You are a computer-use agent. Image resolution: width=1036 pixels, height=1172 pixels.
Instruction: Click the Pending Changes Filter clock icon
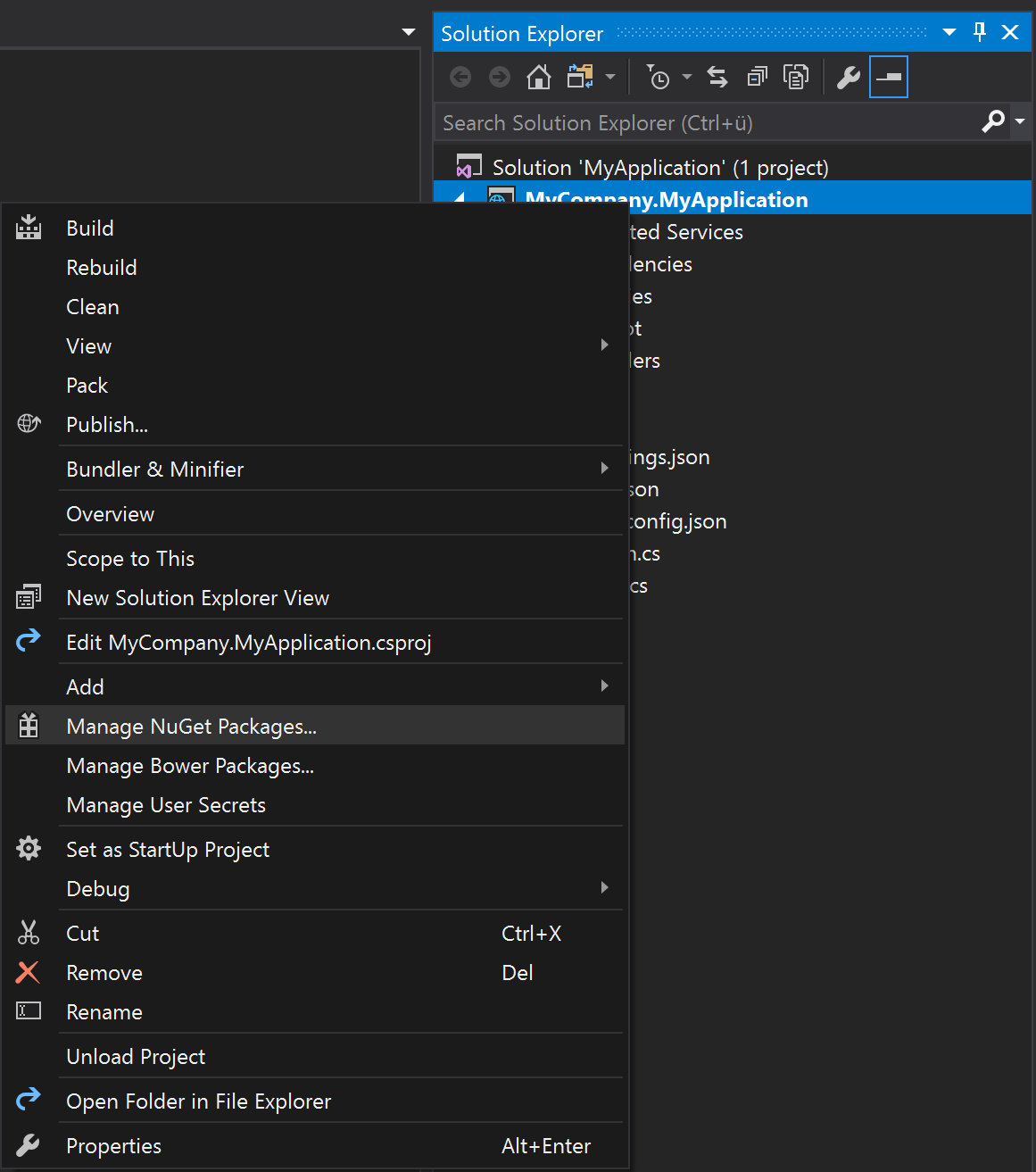pos(658,78)
